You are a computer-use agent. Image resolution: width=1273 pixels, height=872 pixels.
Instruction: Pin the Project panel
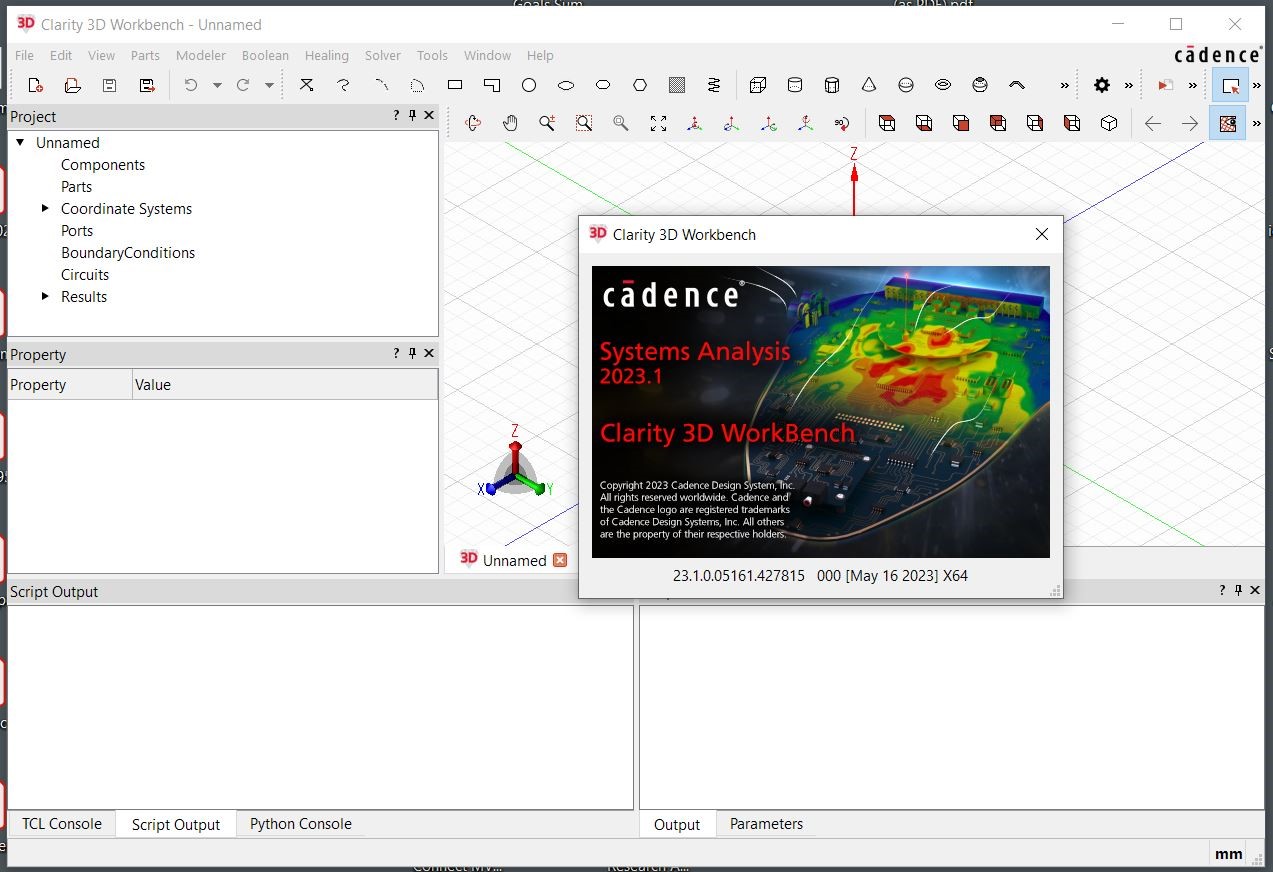(412, 116)
